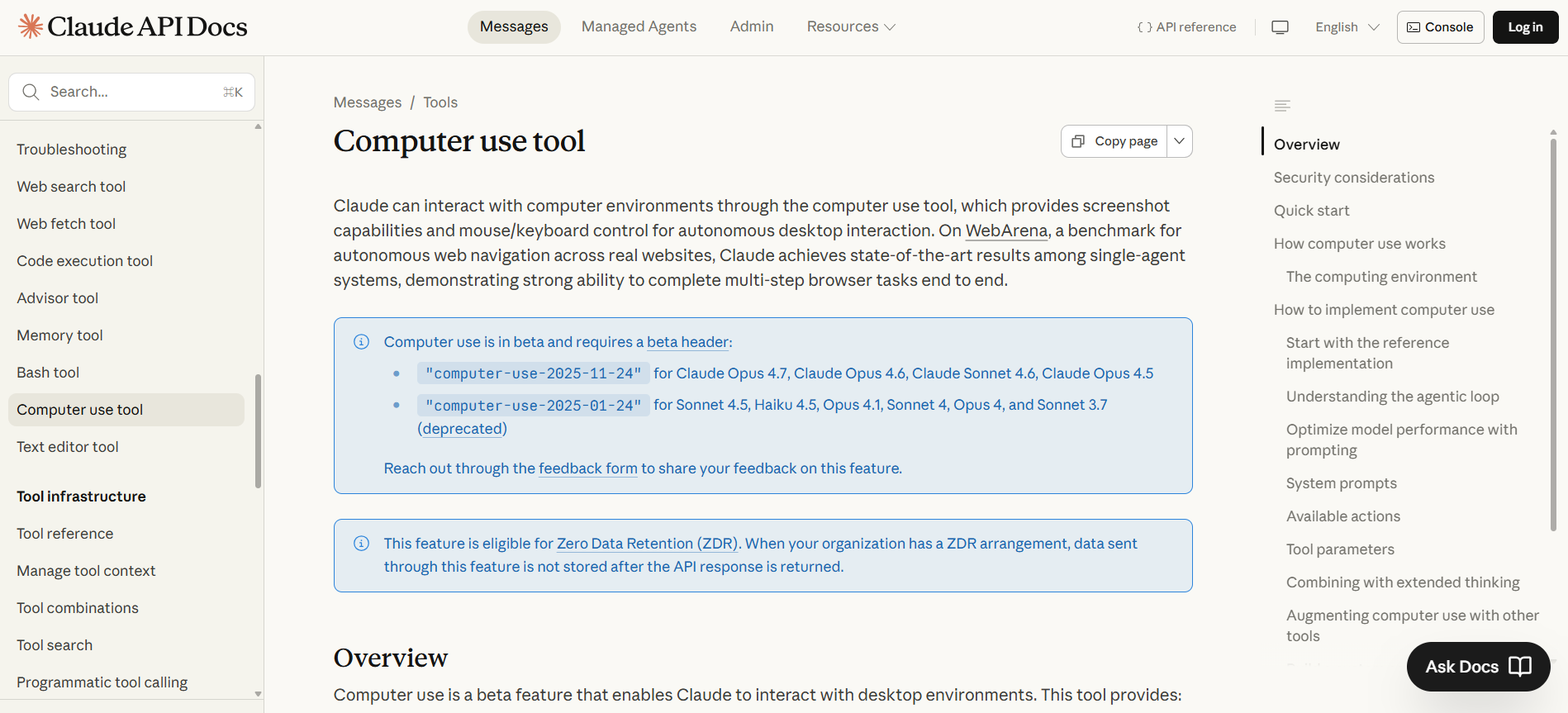The image size is (1568, 713).
Task: Jump to Augmenting computer use with other tools
Action: click(x=1413, y=625)
